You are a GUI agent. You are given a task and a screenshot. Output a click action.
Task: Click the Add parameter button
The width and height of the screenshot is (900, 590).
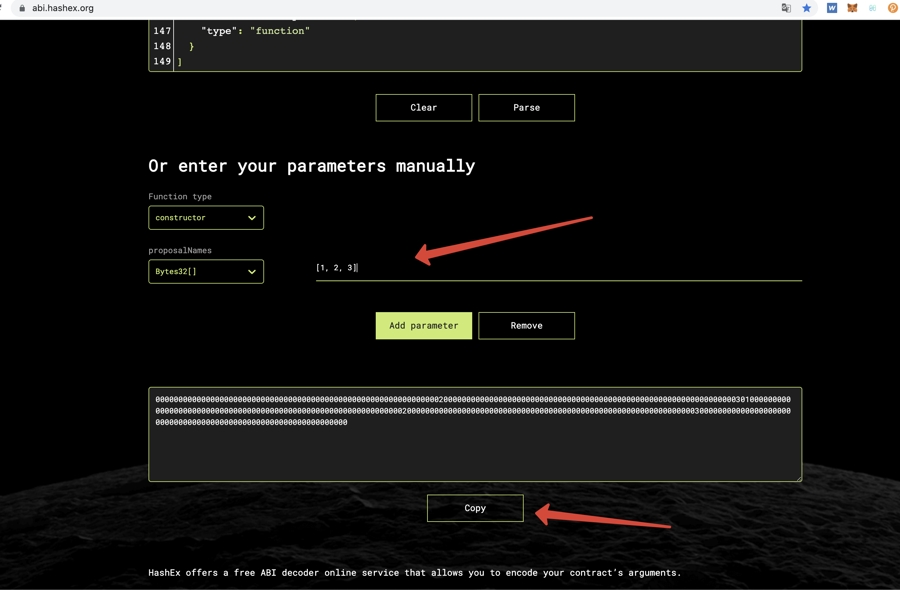click(423, 326)
